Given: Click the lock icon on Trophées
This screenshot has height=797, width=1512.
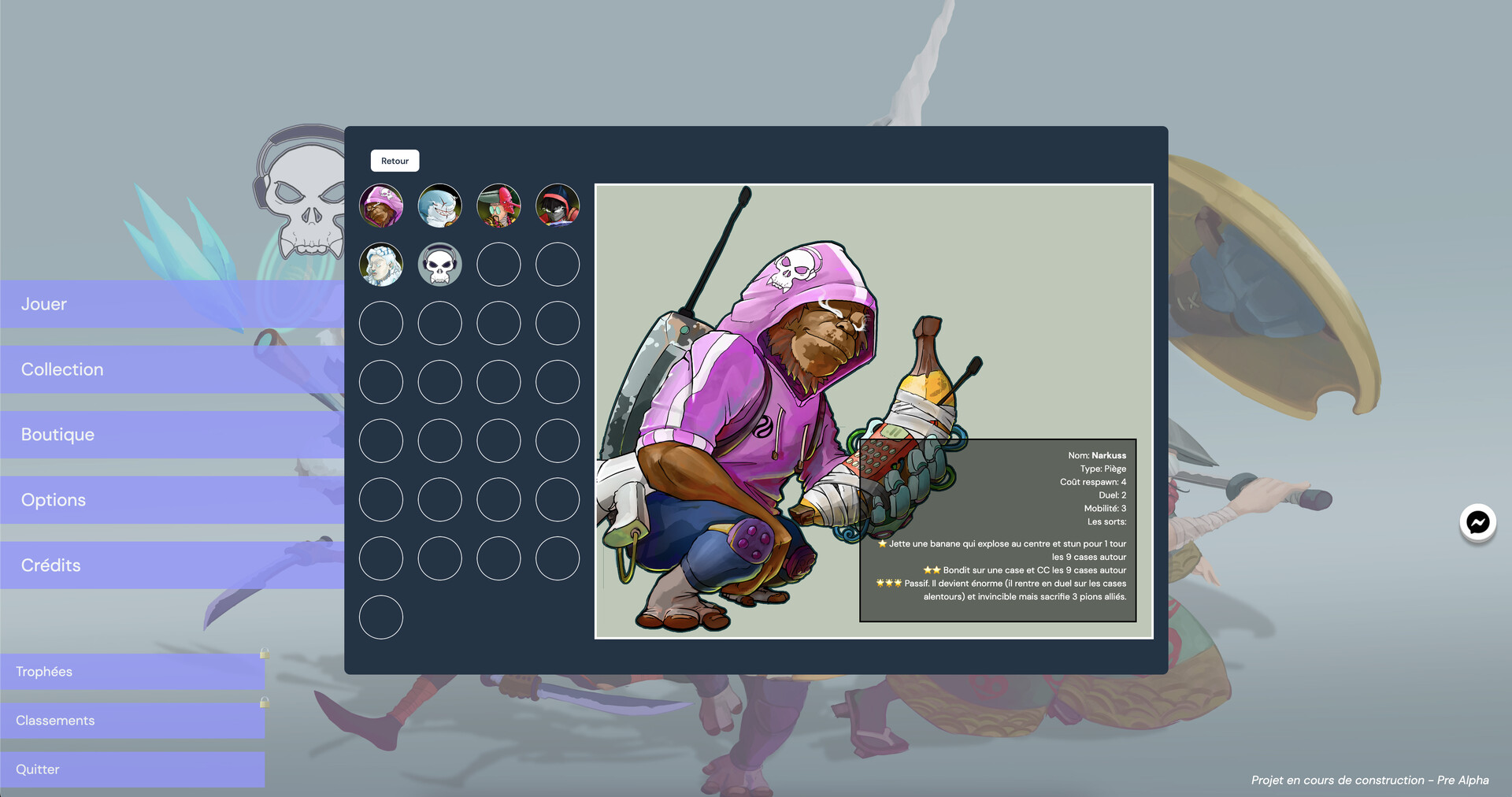Looking at the screenshot, I should point(265,654).
